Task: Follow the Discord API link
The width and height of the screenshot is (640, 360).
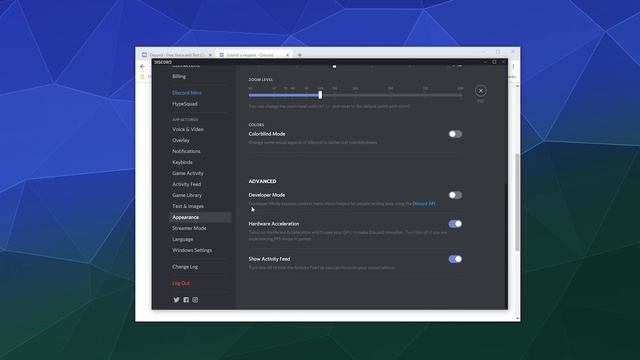Action: point(424,203)
